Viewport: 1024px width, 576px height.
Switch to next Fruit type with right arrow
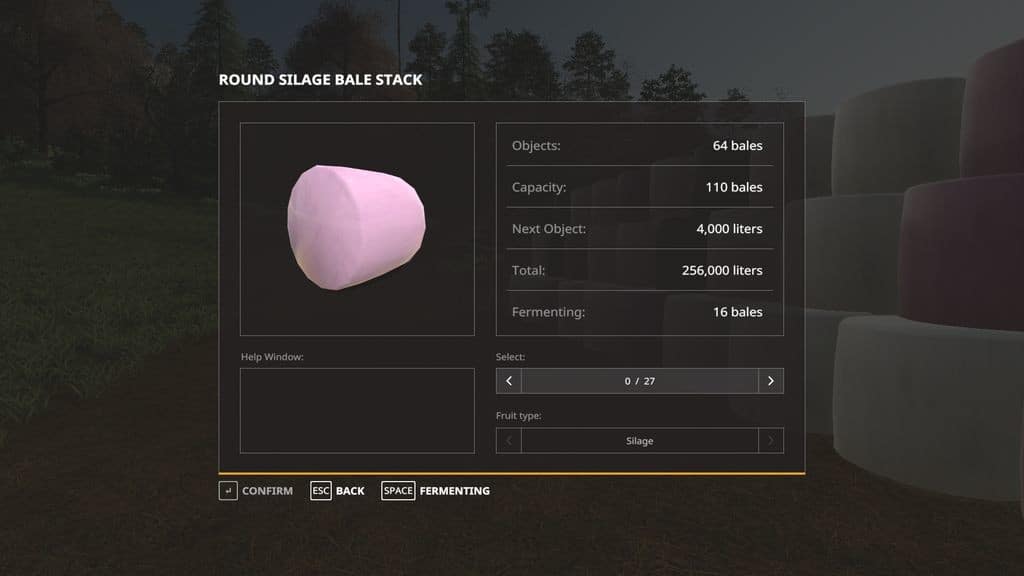pos(770,441)
